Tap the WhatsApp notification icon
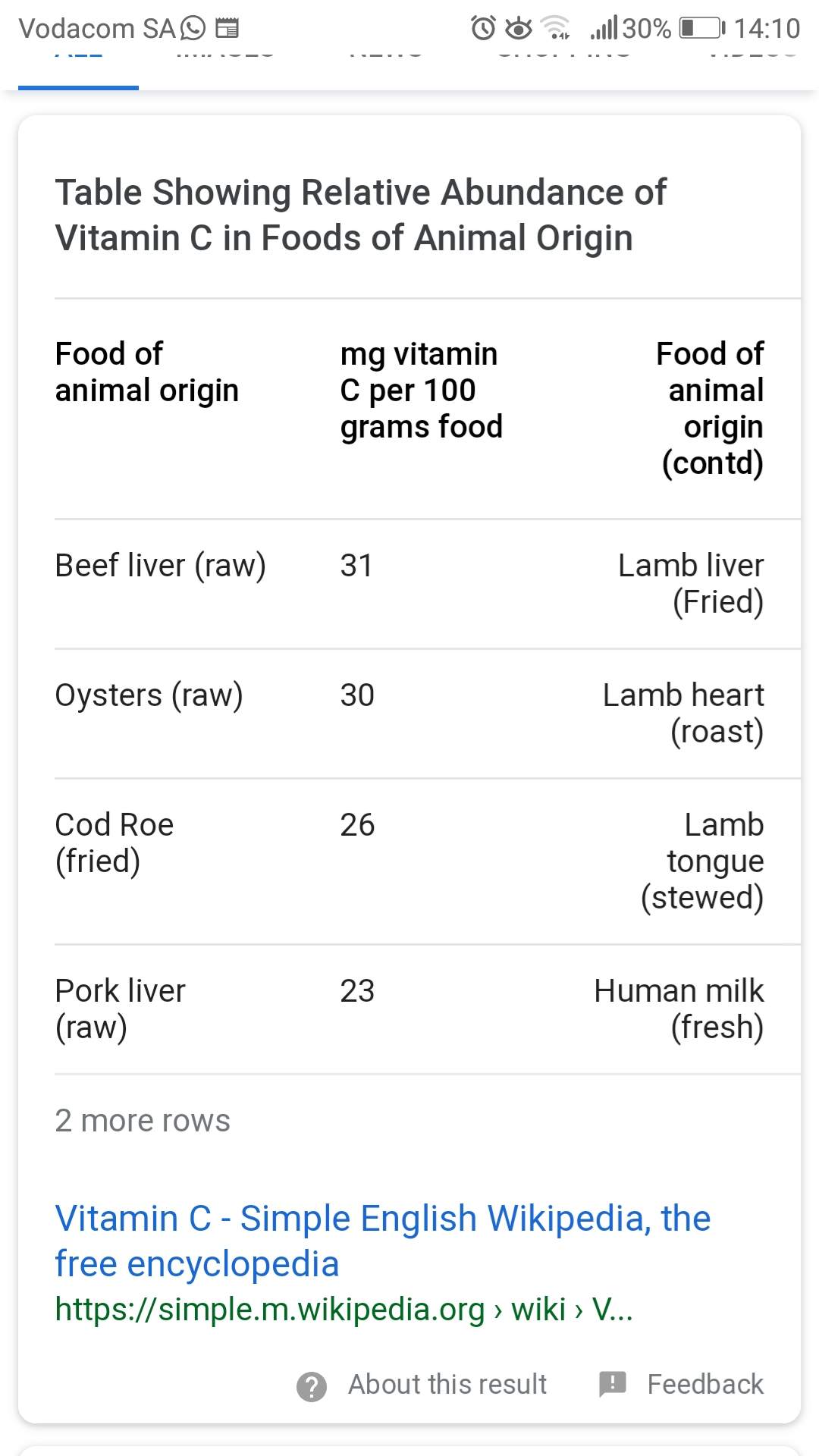 193,29
